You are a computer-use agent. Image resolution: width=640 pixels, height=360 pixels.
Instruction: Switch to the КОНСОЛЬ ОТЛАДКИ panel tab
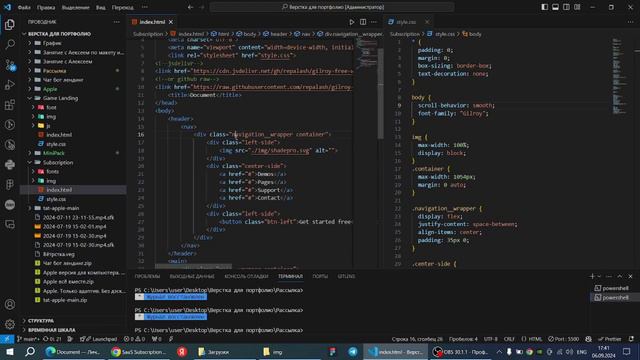pyautogui.click(x=246, y=276)
